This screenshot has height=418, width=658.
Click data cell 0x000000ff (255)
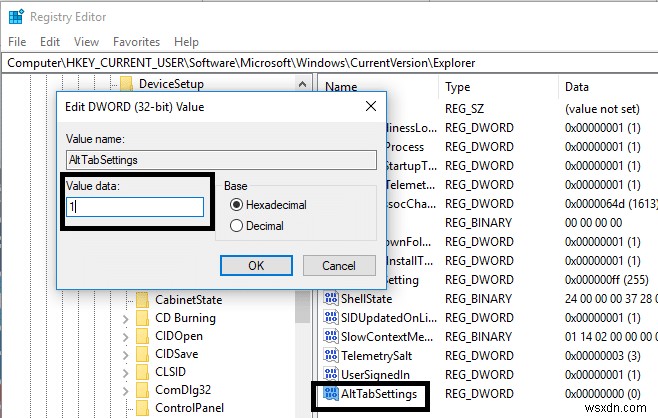[606, 280]
